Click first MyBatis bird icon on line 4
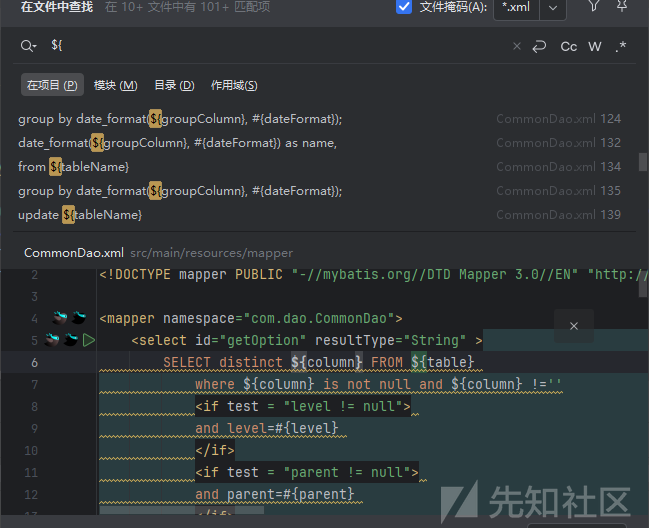649x528 pixels. (60, 318)
